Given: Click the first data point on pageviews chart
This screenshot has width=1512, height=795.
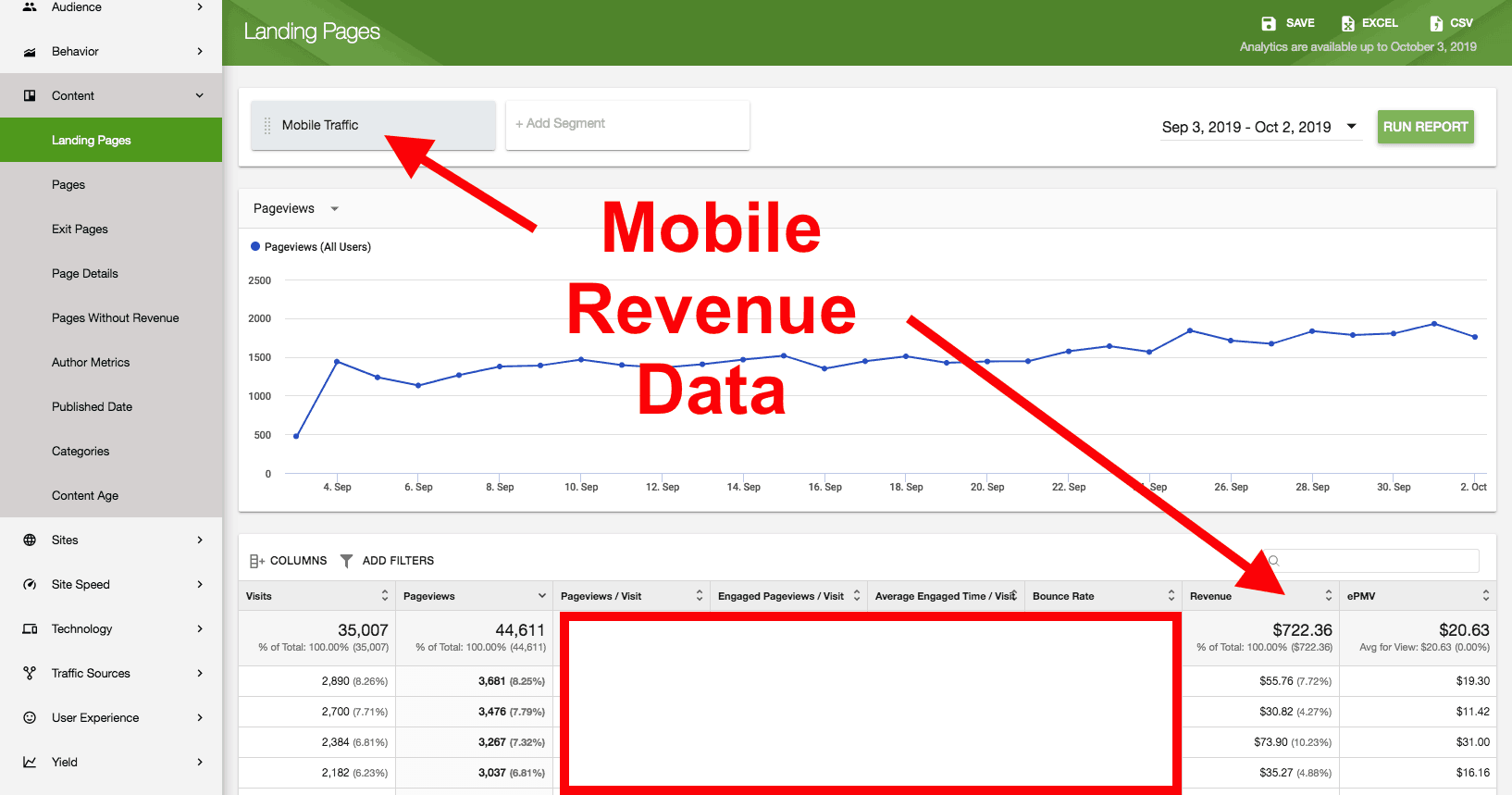Looking at the screenshot, I should point(296,436).
